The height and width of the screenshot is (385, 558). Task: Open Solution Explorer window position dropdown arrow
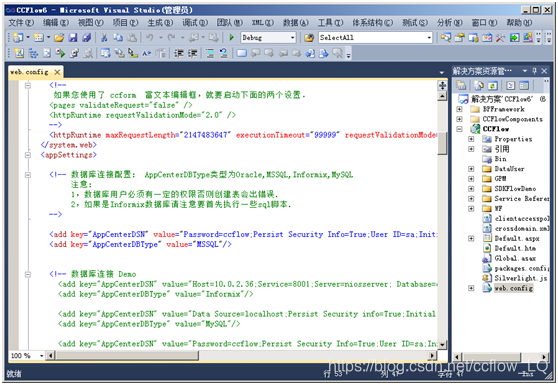coord(525,71)
